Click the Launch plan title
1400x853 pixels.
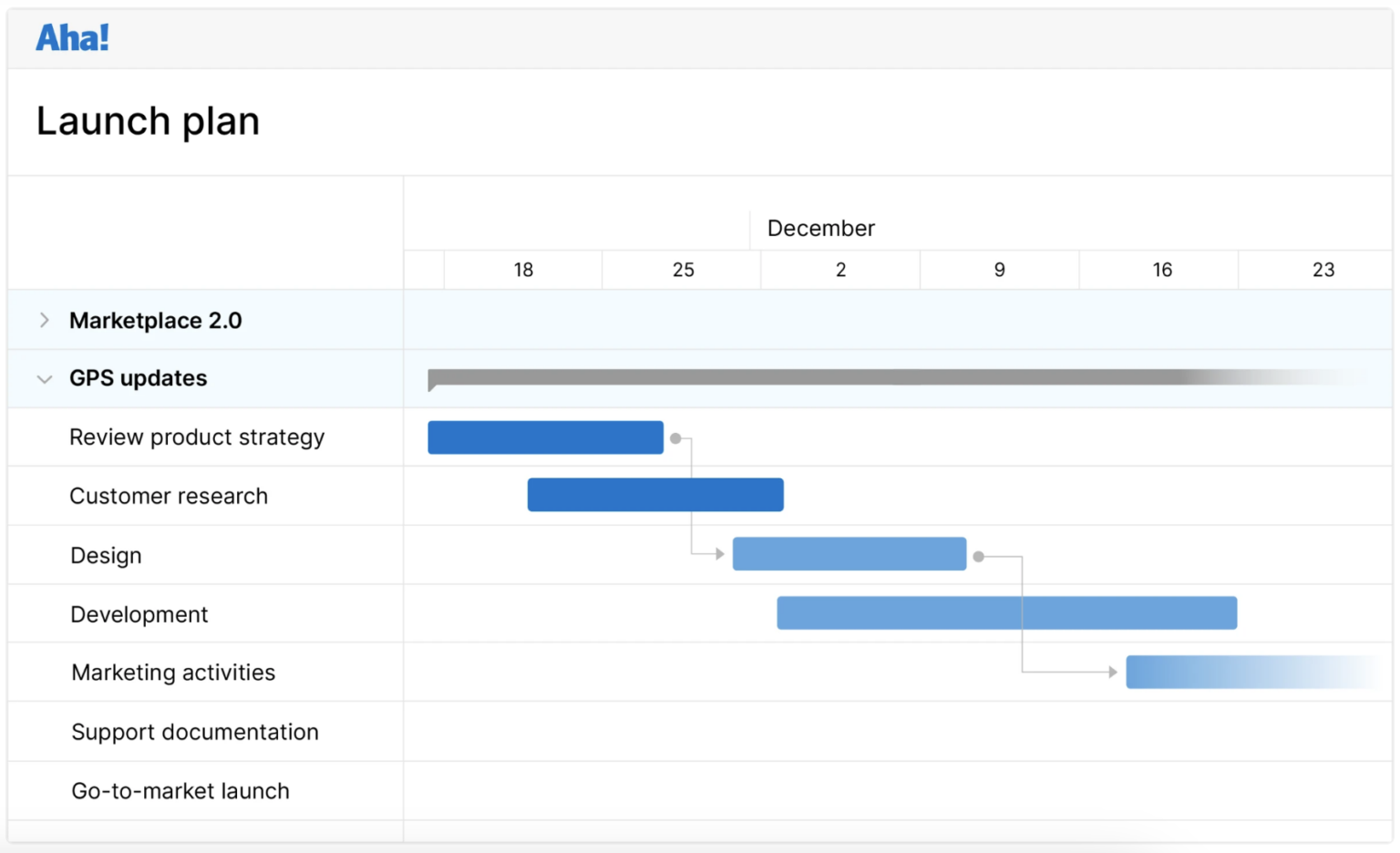point(148,120)
